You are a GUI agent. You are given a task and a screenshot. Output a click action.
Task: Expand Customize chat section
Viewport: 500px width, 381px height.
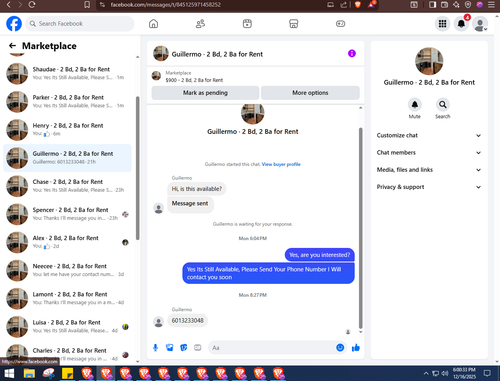[429, 135]
